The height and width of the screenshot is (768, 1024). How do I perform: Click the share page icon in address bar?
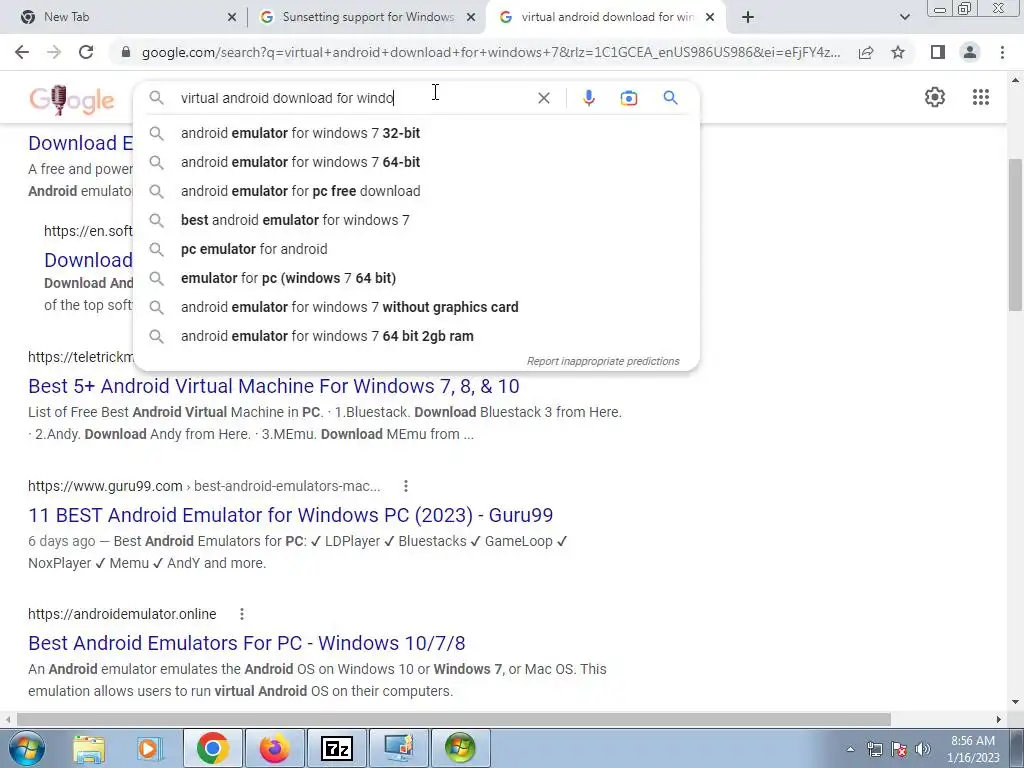click(866, 52)
